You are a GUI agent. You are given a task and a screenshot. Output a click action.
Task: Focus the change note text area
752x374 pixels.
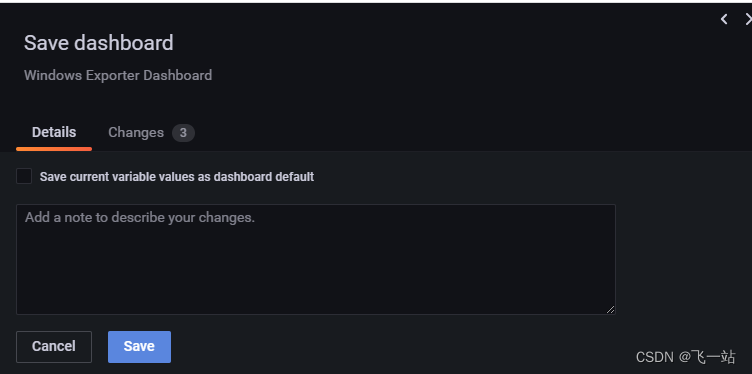coord(316,259)
